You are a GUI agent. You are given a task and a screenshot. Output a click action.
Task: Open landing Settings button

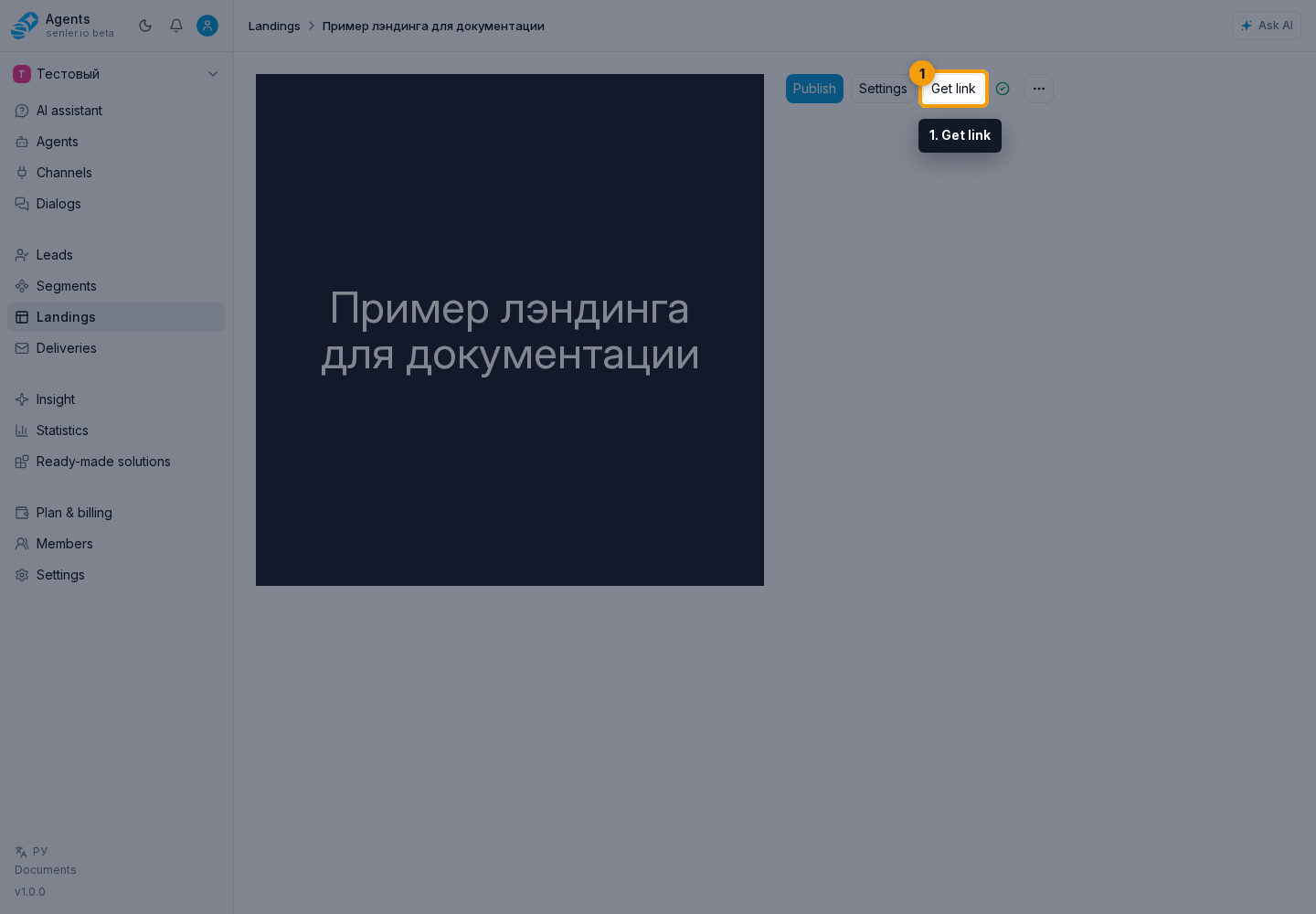point(883,89)
